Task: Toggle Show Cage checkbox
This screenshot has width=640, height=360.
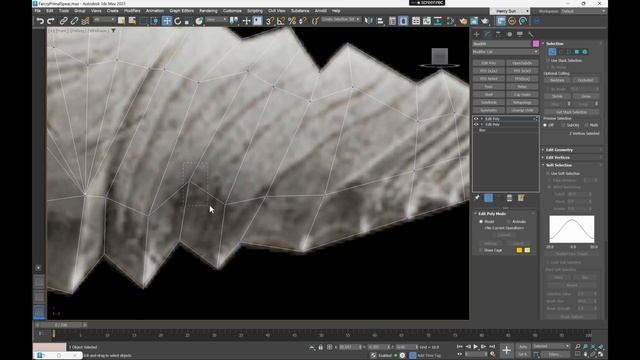Action: (x=480, y=250)
